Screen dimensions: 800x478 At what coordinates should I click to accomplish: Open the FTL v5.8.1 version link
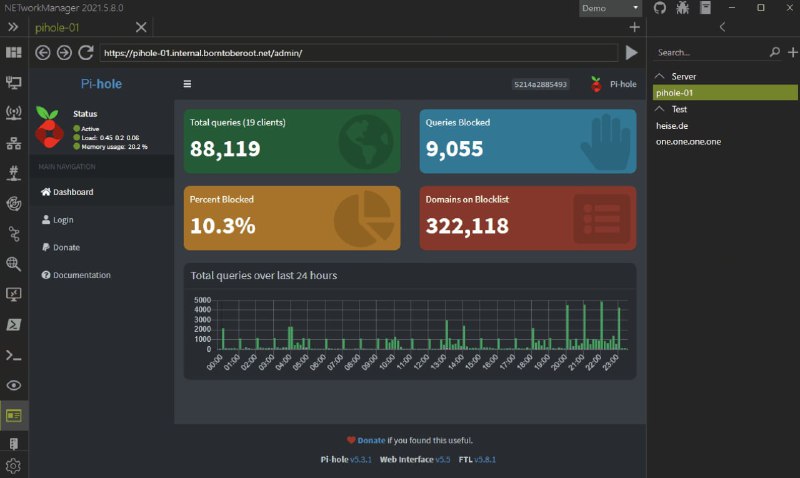coord(485,460)
